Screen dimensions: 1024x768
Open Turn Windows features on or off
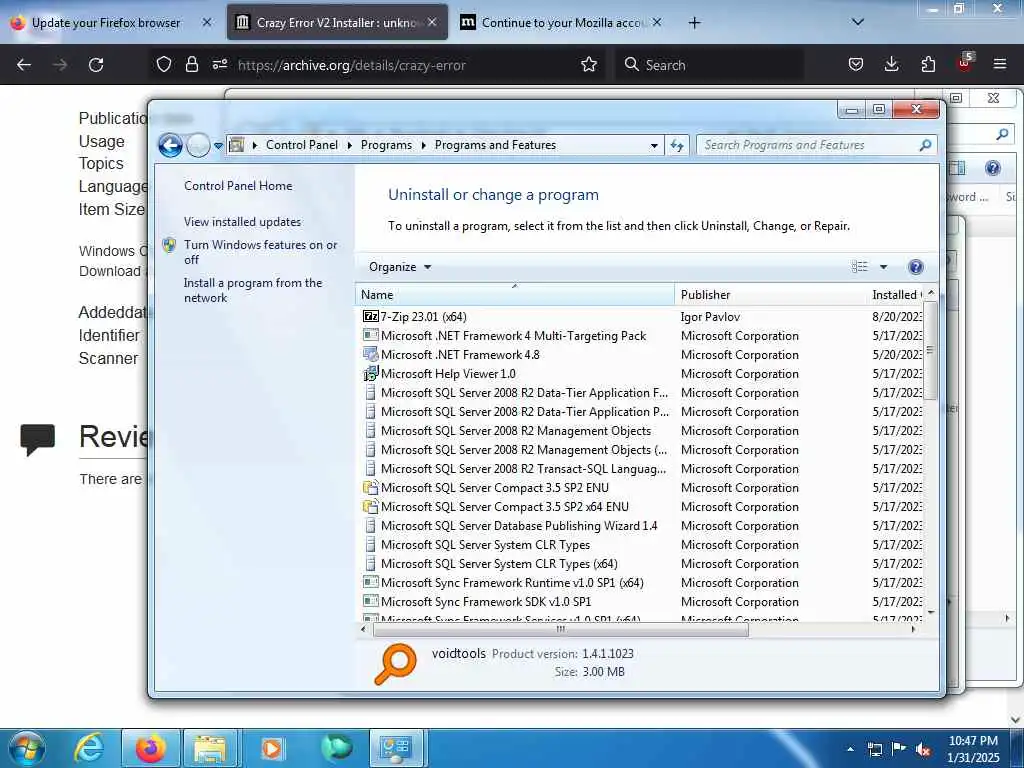click(x=260, y=251)
